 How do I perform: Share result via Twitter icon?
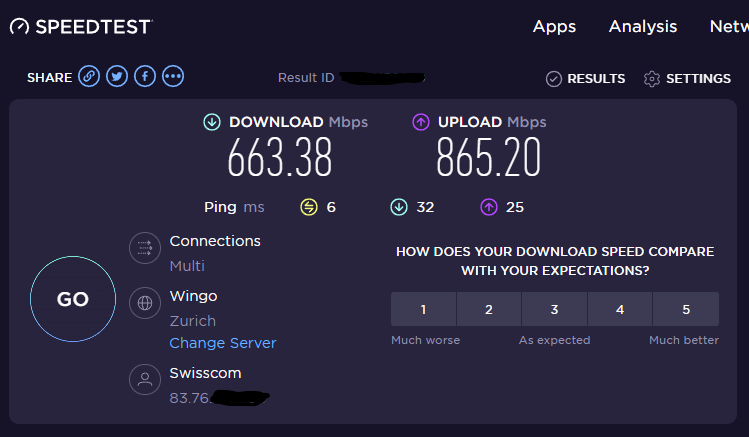click(117, 77)
